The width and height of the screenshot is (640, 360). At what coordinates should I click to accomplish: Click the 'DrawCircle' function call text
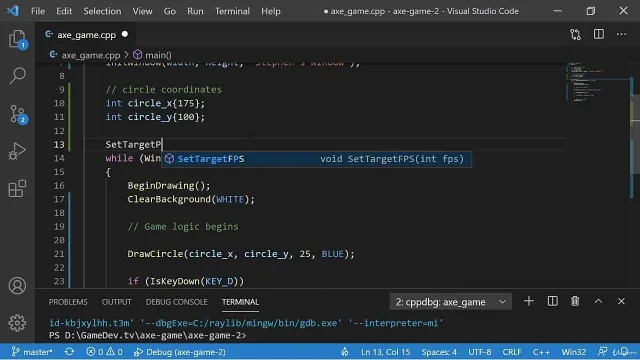tap(156, 254)
